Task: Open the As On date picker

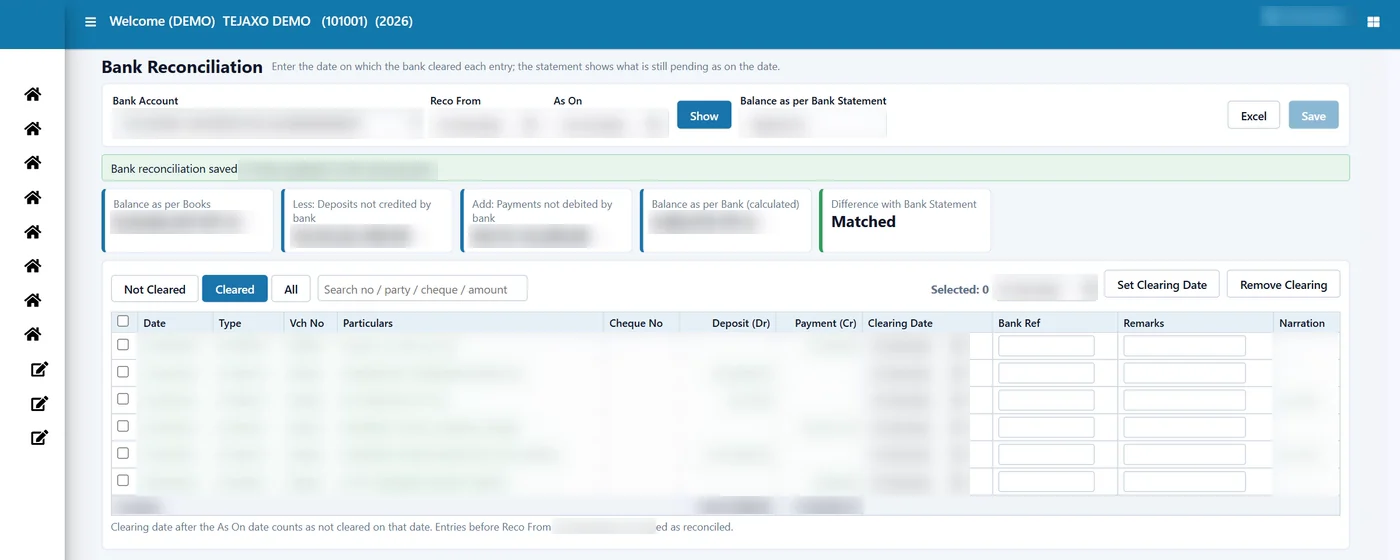Action: 610,124
